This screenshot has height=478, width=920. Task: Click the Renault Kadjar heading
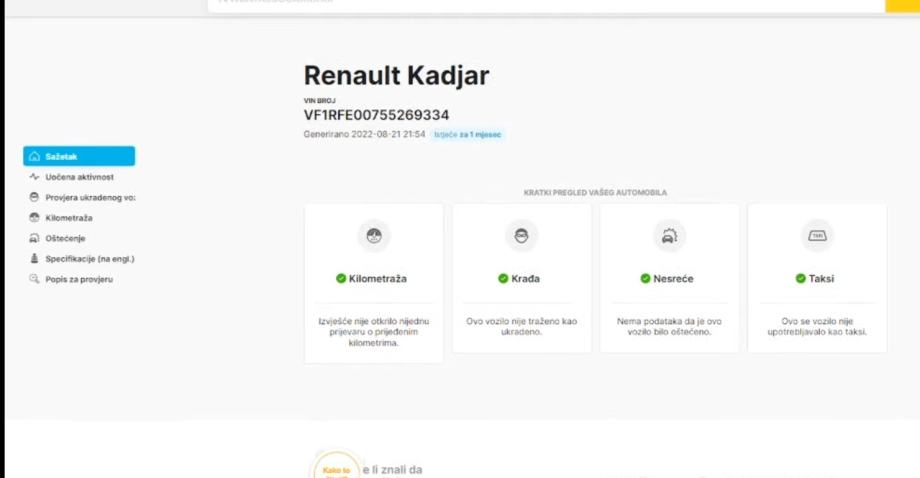click(396, 75)
